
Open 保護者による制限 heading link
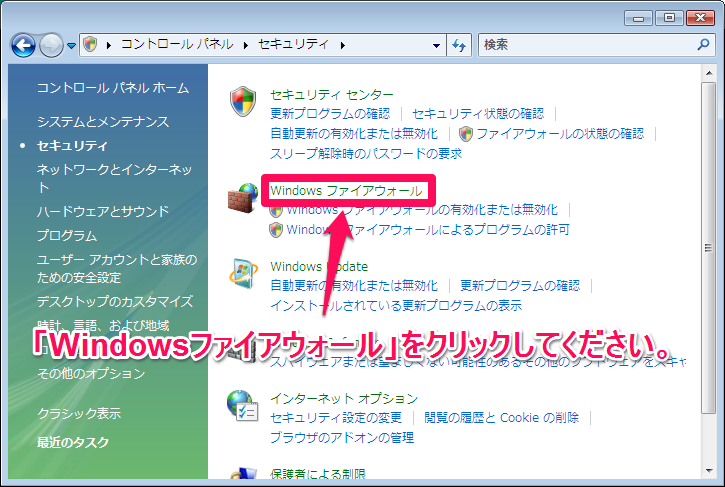pyautogui.click(x=318, y=473)
